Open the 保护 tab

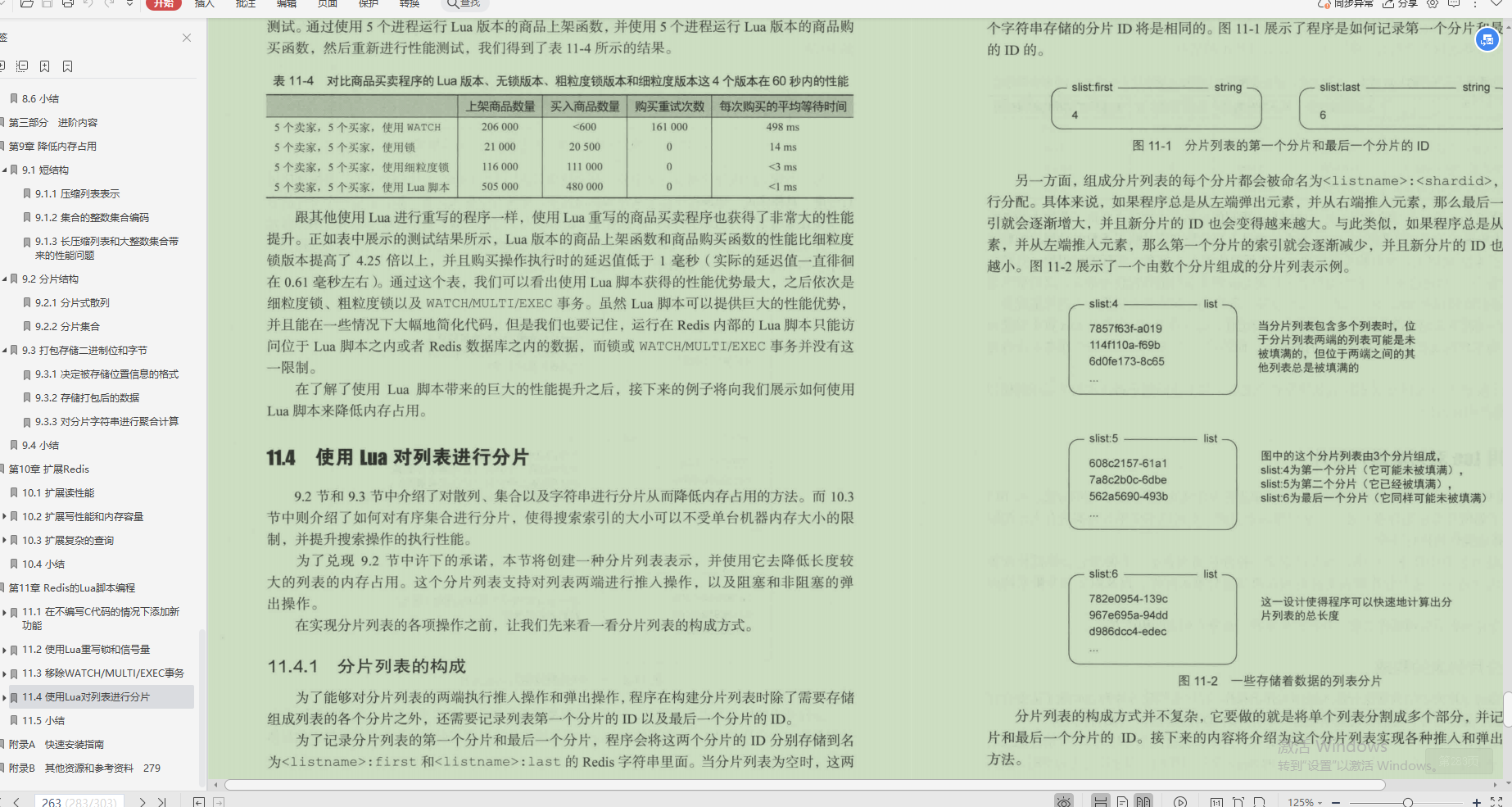[x=369, y=3]
